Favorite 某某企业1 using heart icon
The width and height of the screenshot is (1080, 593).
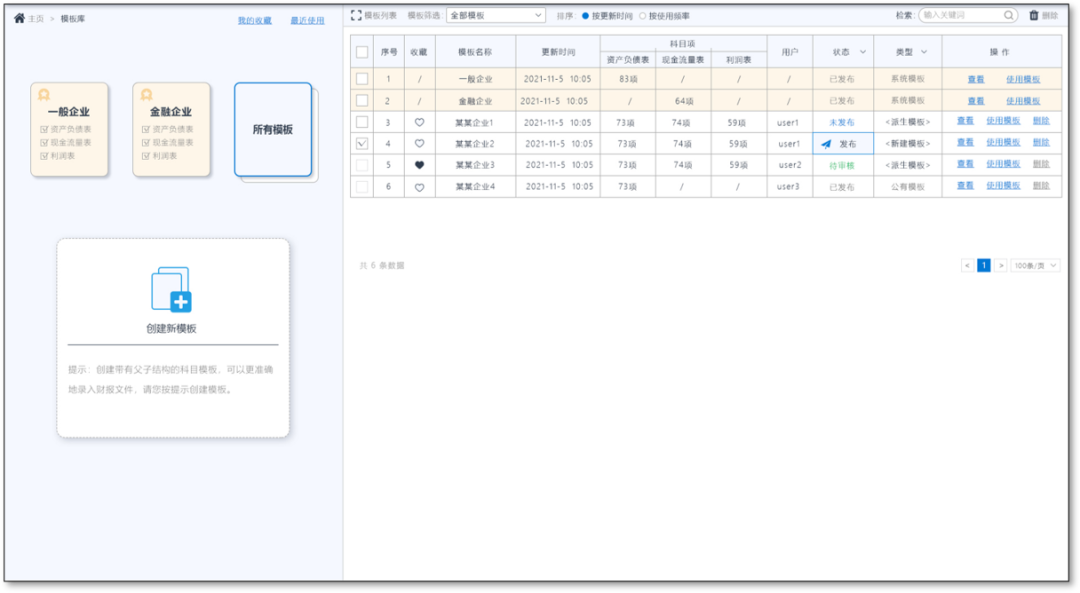(419, 122)
